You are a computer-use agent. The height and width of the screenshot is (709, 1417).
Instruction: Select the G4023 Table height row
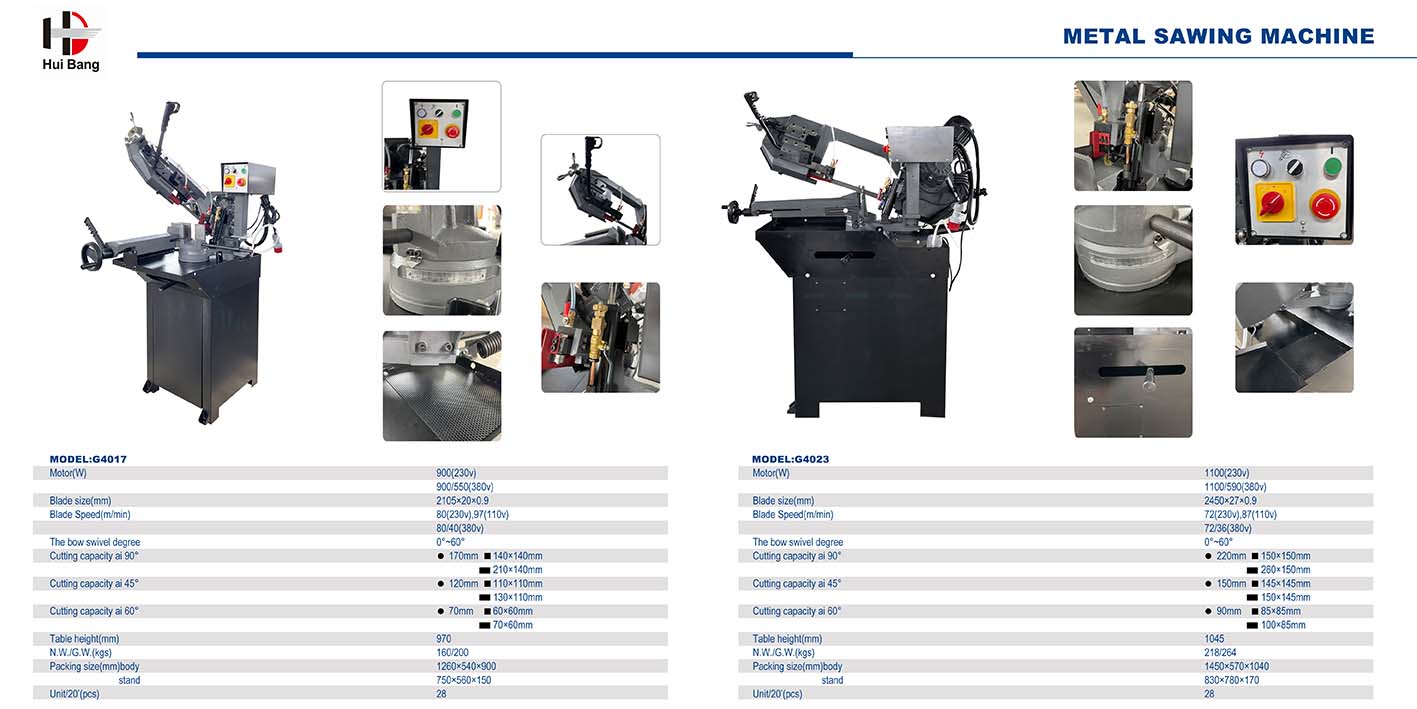pos(1055,638)
